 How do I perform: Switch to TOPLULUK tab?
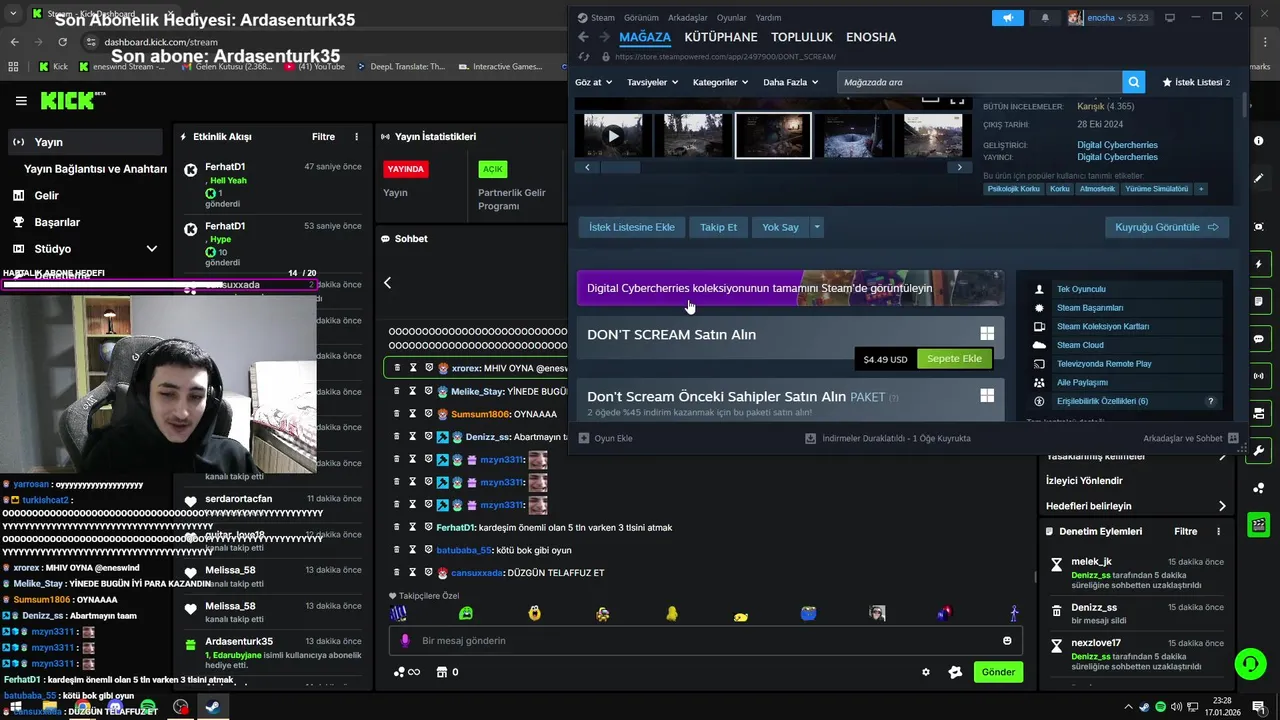click(x=802, y=37)
